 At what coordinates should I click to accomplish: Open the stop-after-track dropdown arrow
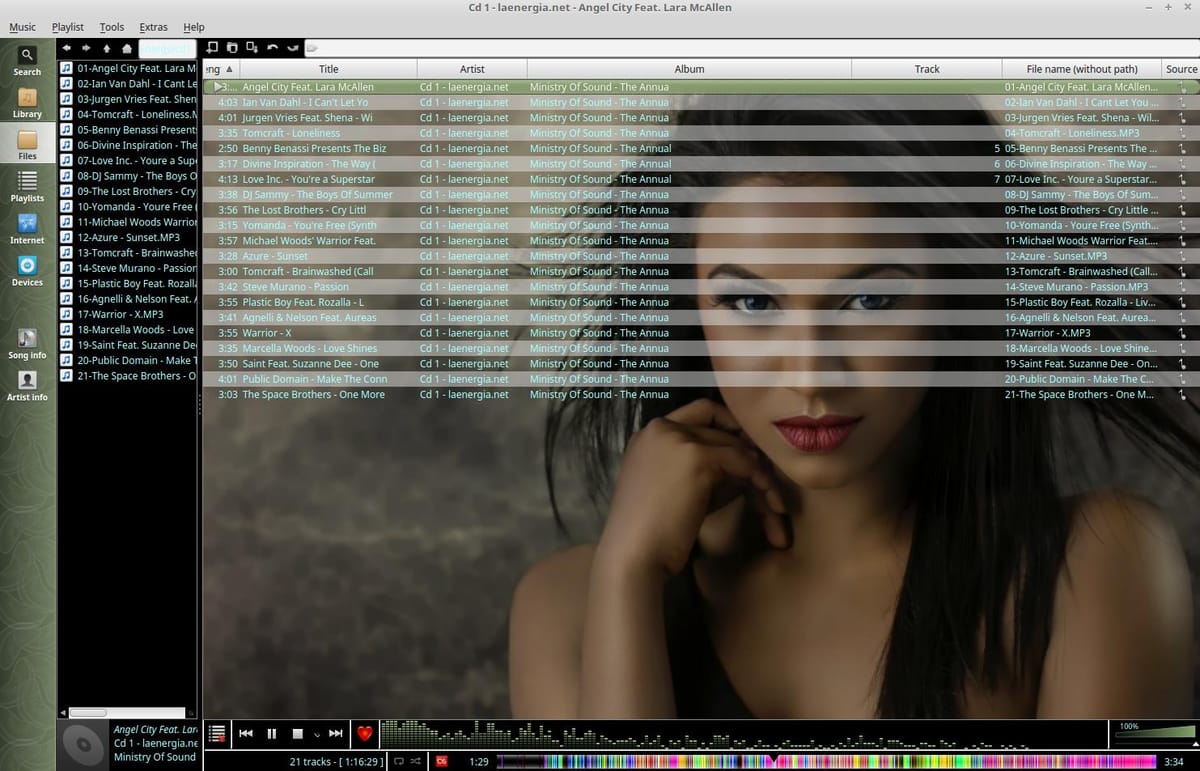(x=316, y=735)
